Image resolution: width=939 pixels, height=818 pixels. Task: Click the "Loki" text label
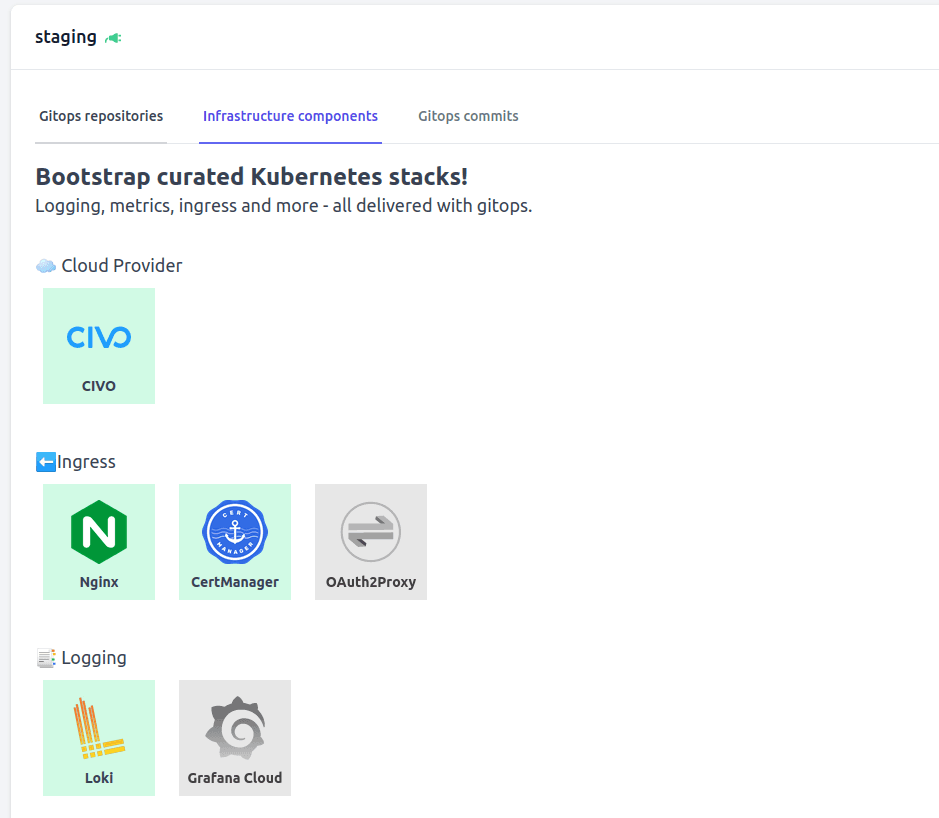99,778
